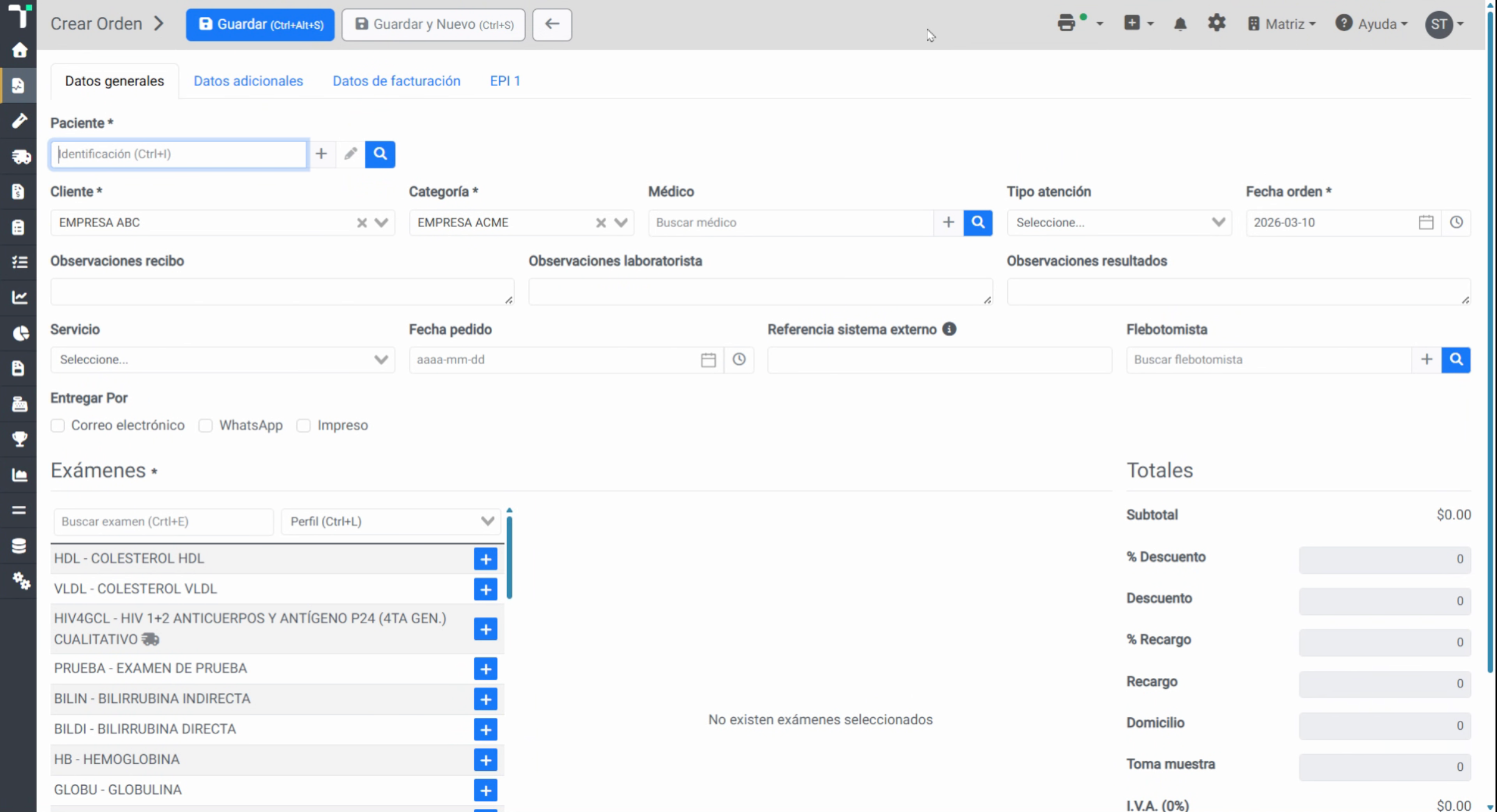Clear the EMPRESA ABC client selection
Image resolution: width=1497 pixels, height=812 pixels.
[362, 223]
